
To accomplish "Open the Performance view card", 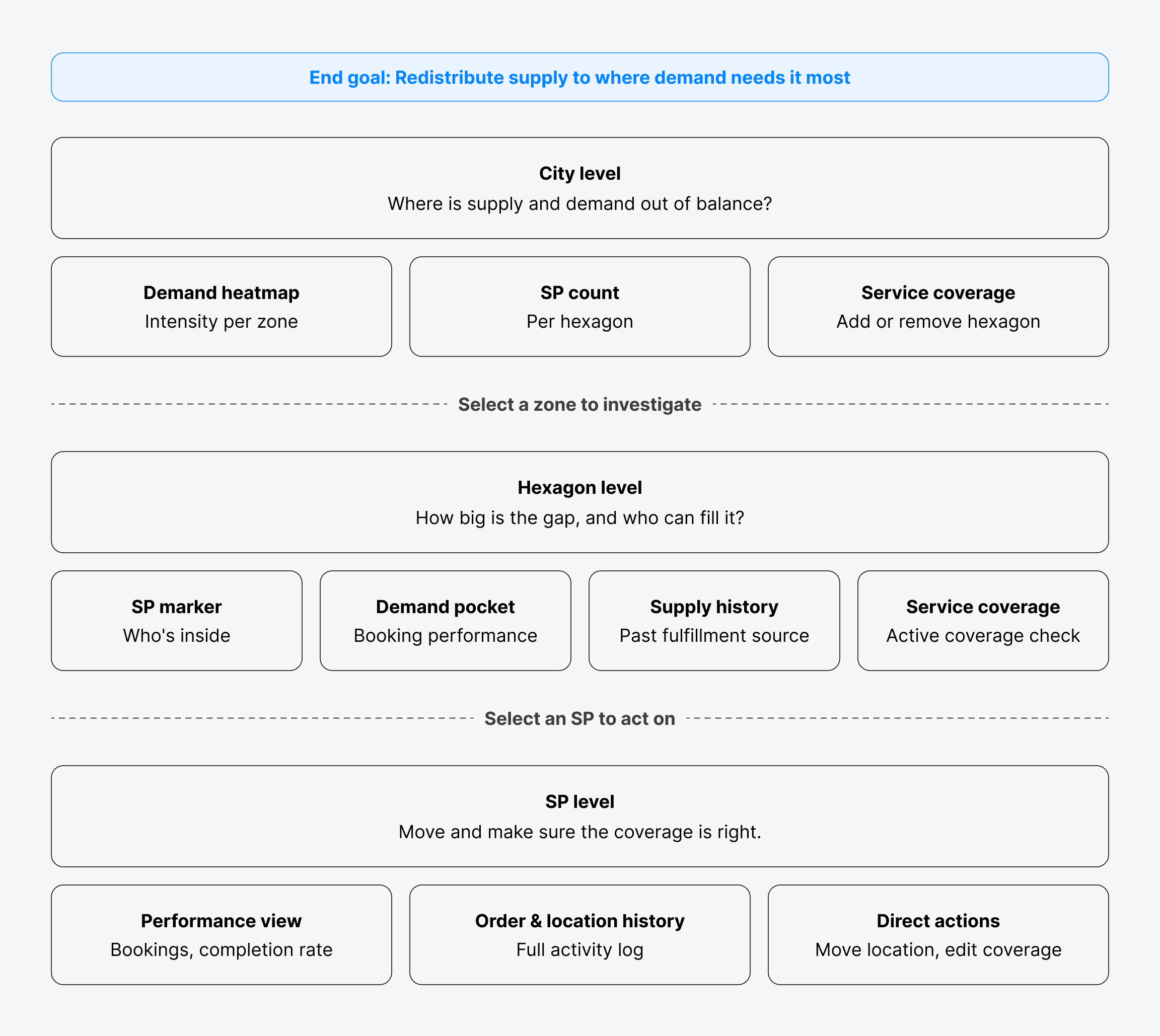I will 221,935.
